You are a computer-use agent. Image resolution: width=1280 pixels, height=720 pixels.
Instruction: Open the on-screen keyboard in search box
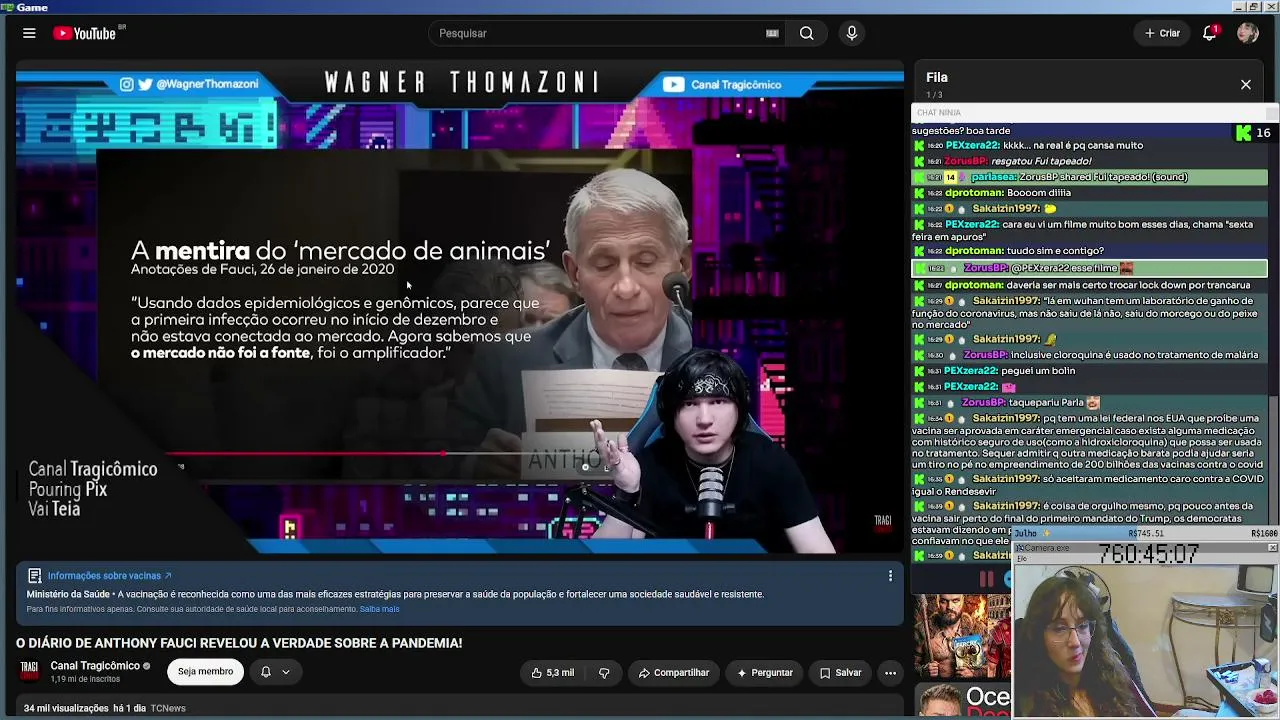tap(772, 33)
